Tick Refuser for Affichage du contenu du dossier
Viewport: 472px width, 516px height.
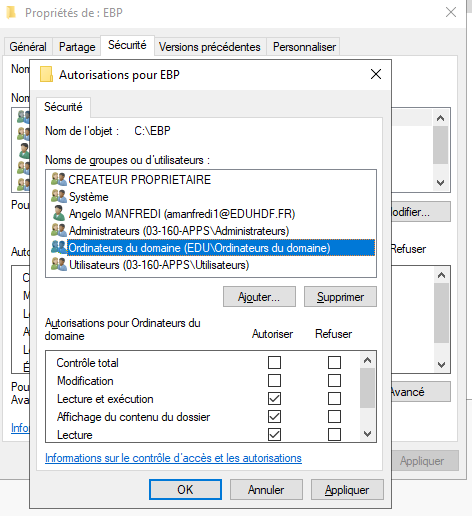[334, 416]
